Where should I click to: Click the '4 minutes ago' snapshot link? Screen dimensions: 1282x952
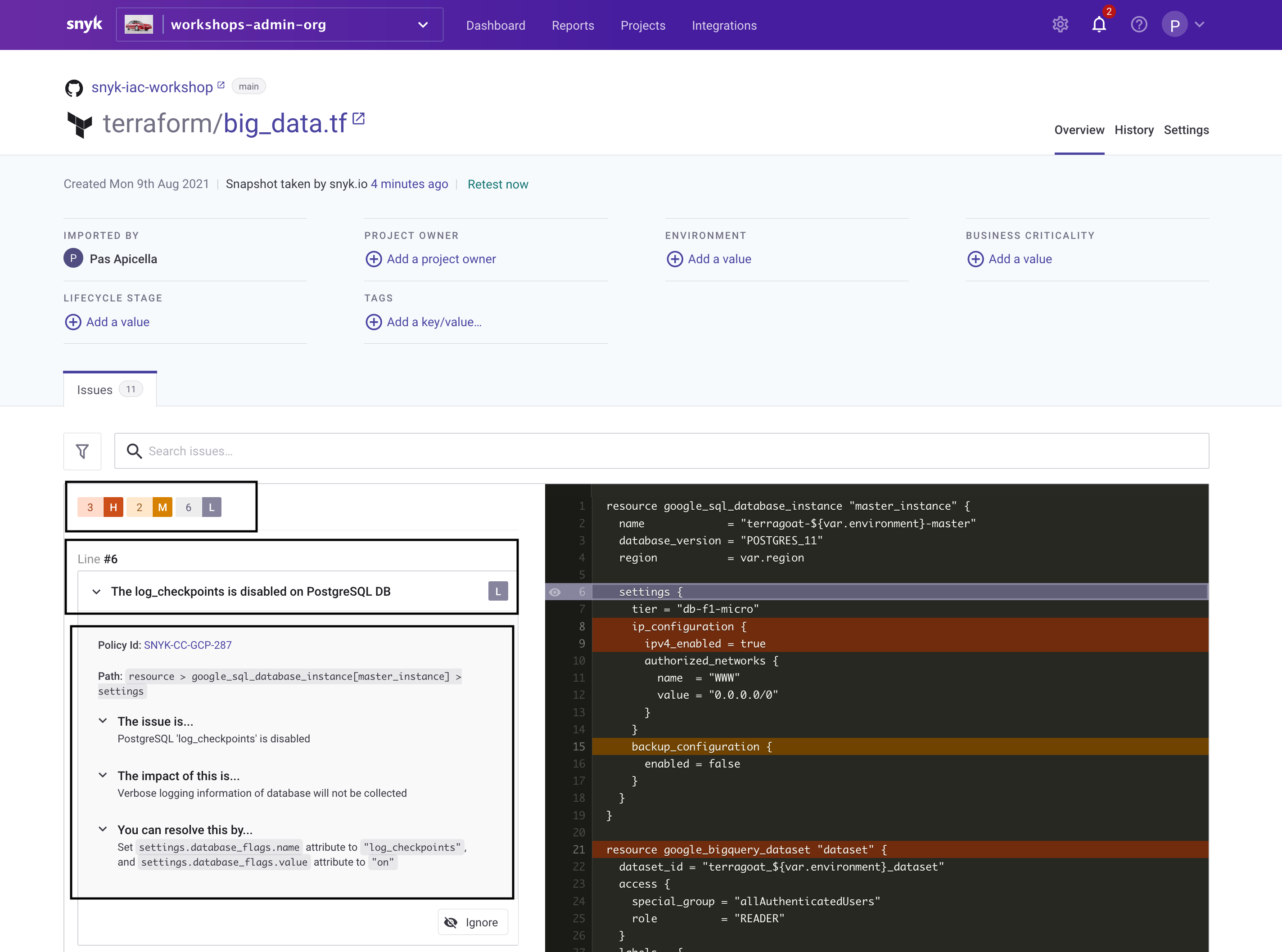[x=409, y=184]
